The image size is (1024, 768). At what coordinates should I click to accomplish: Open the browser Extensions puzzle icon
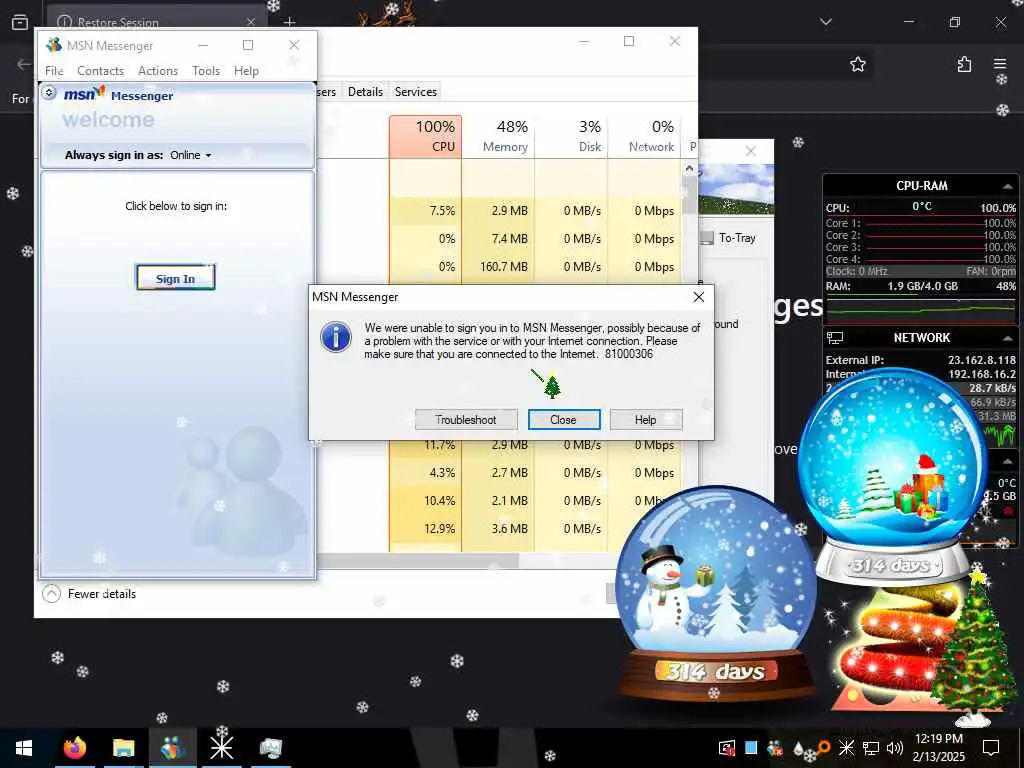click(964, 64)
